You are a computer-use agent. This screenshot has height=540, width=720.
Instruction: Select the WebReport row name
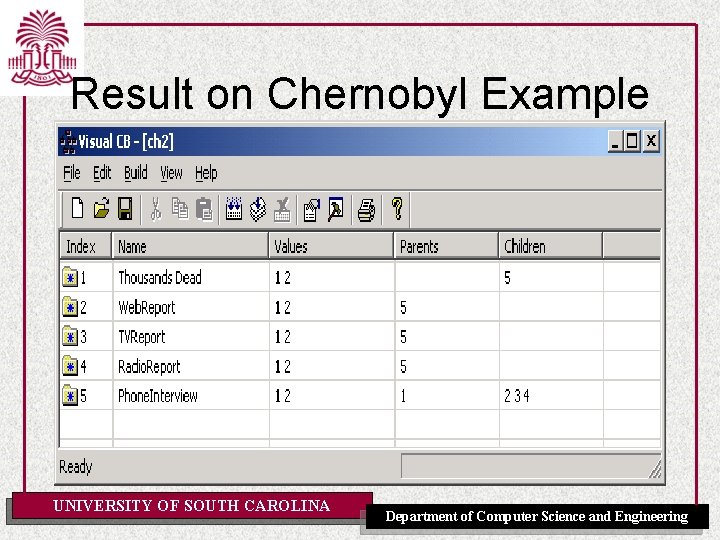[x=147, y=307]
